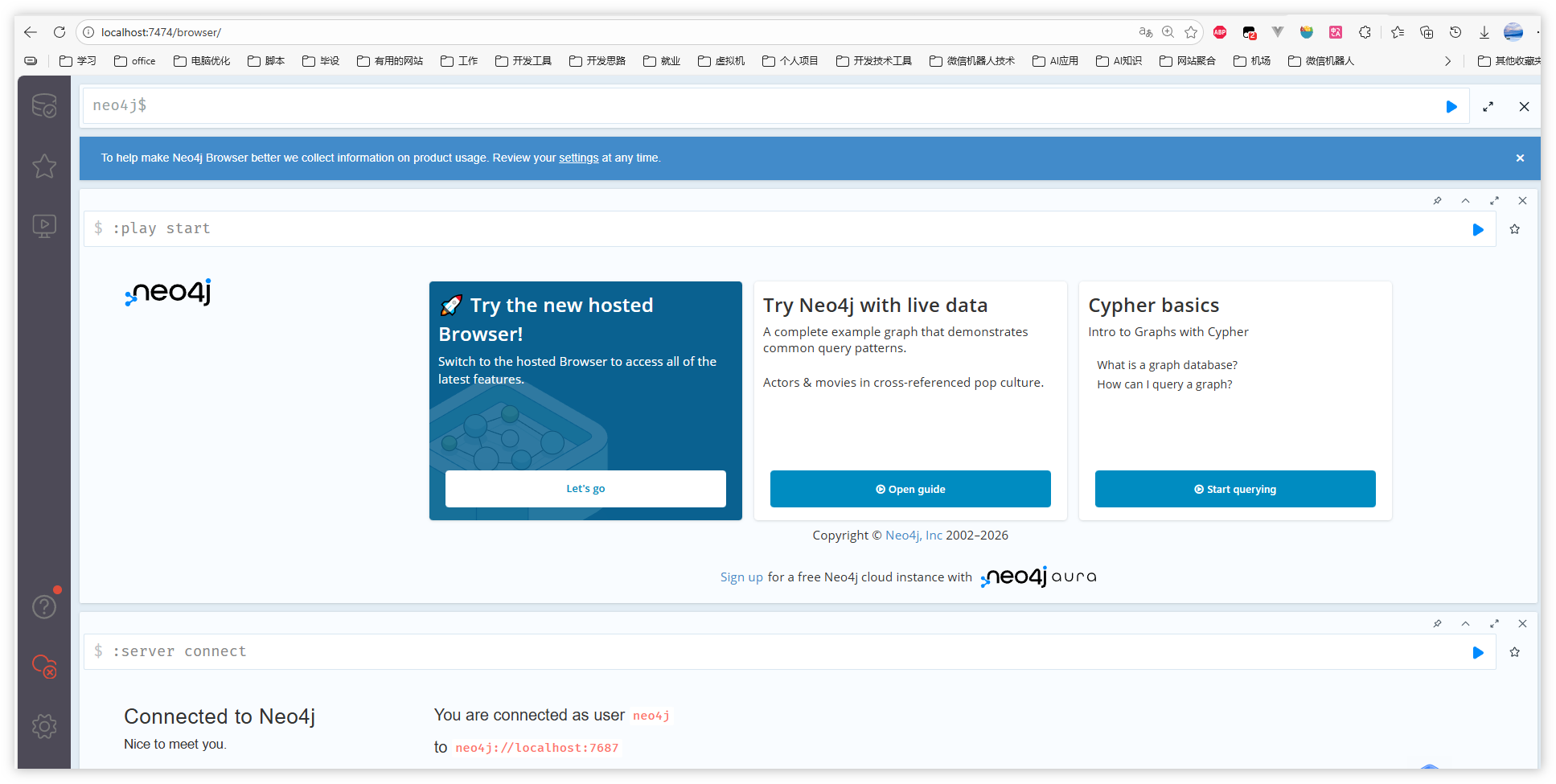Image resolution: width=1556 pixels, height=784 pixels.
Task: Open the browser zoom magnifier icon
Action: coord(1168,32)
